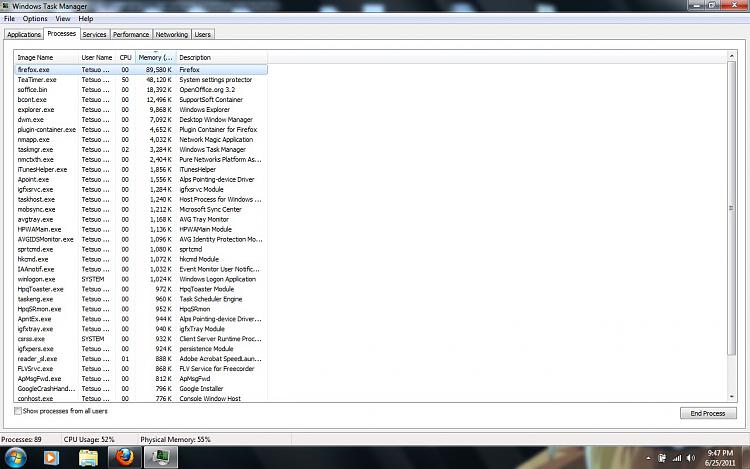Select the TeaTimer.exe process

pyautogui.click(x=141, y=80)
